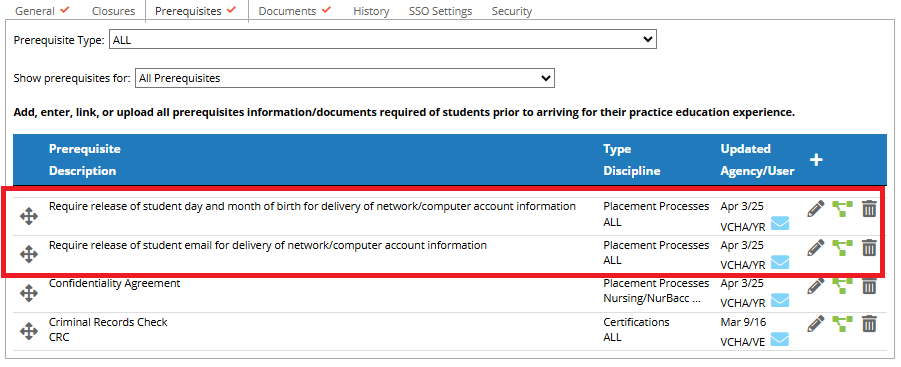Screen dimensions: 901x367
Task: Edit the Criminal Records Check prerequisite
Action: [x=815, y=324]
